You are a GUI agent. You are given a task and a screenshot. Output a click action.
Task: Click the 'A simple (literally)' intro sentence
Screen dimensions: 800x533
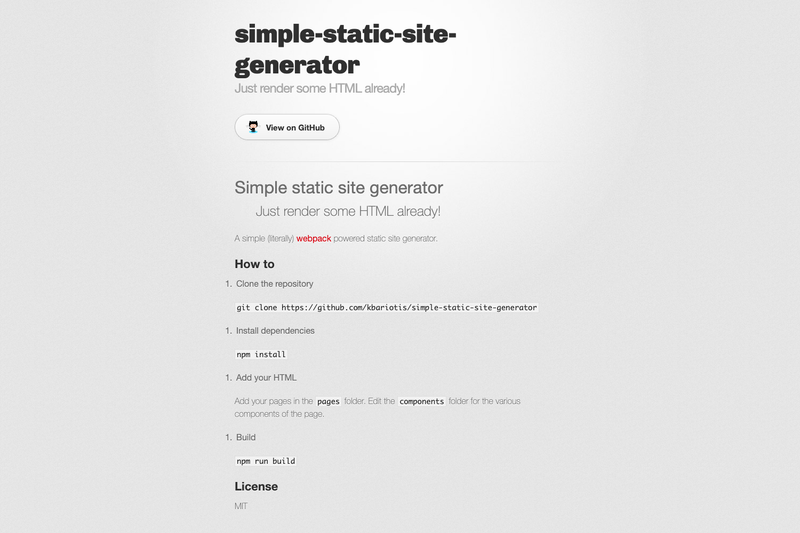click(336, 238)
